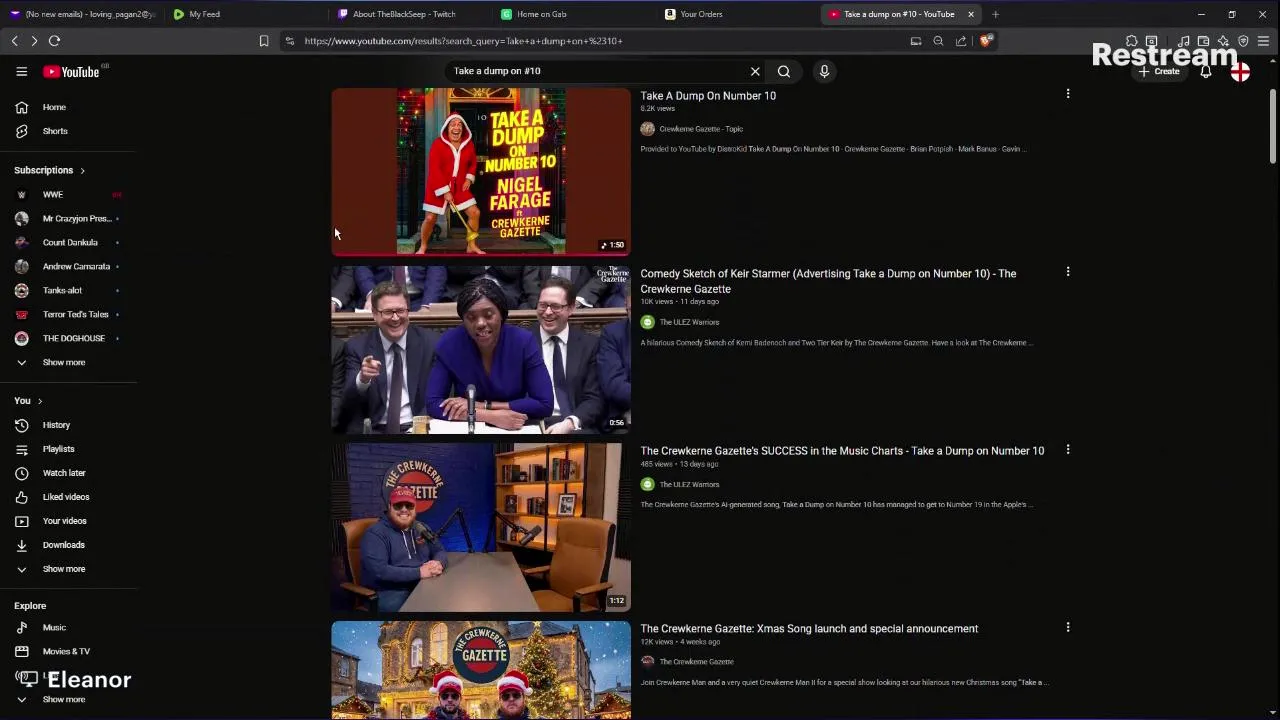Open options for SUCCESS in the Music Charts video
1280x720 pixels.
coord(1067,450)
